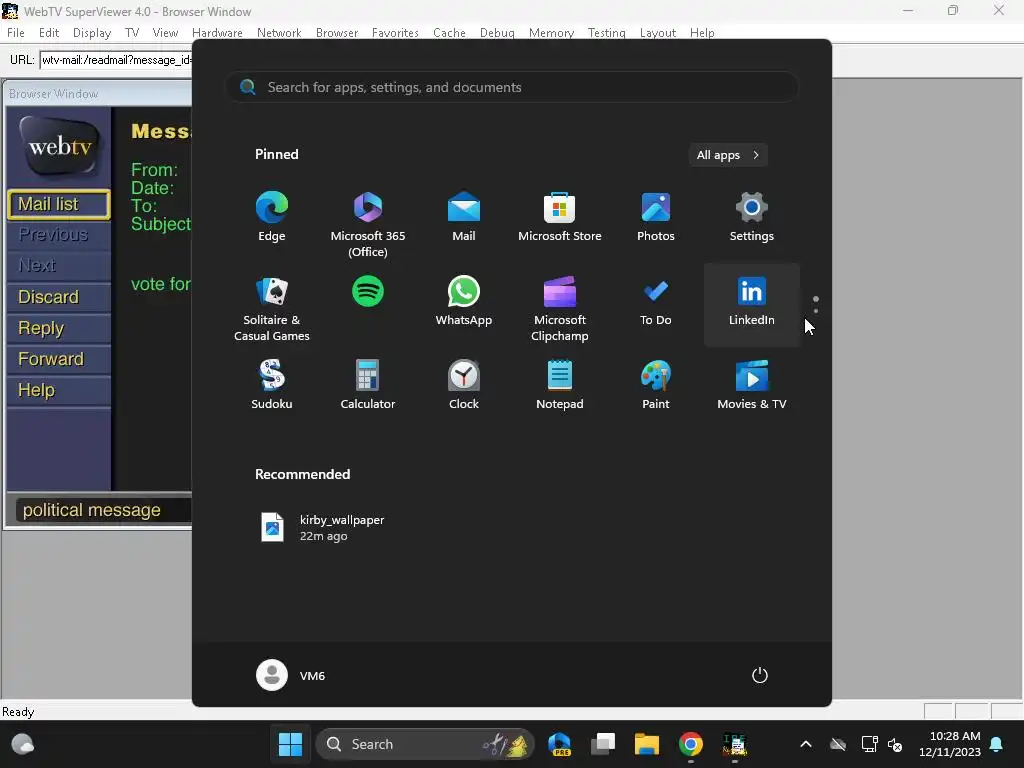Launch the Calculator app
Image resolution: width=1024 pixels, height=768 pixels.
tap(368, 385)
